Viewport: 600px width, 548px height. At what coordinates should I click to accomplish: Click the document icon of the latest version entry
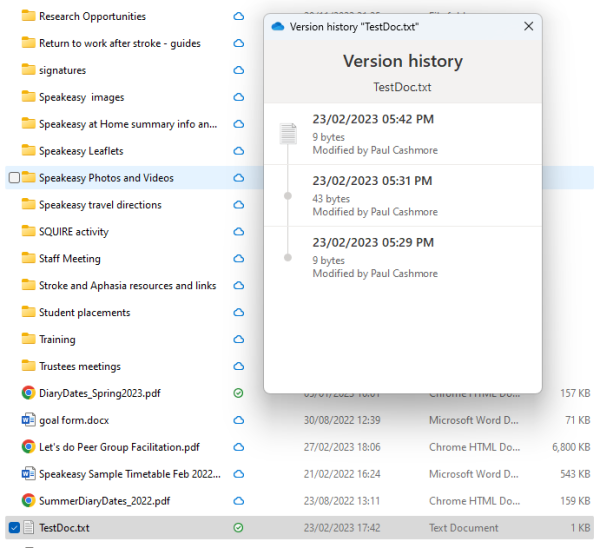288,134
